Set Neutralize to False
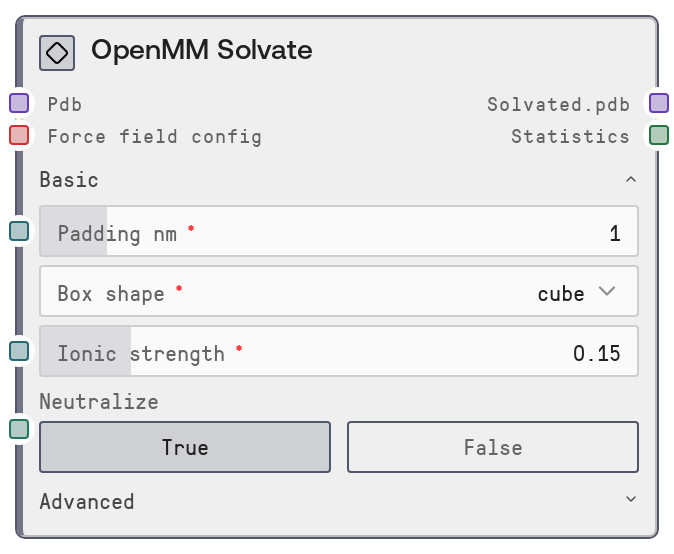 (492, 447)
